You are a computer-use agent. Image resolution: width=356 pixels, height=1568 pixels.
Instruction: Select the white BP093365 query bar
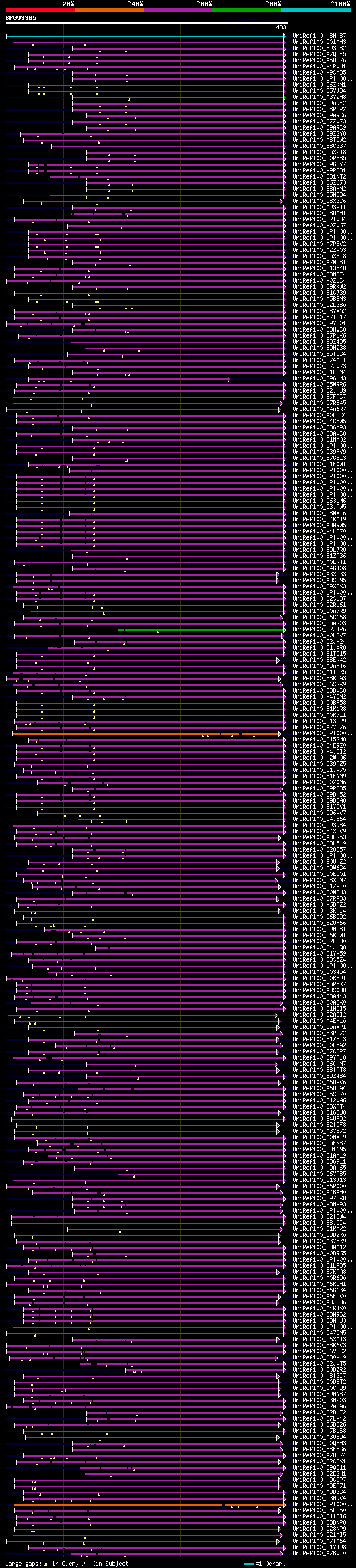pyautogui.click(x=147, y=23)
